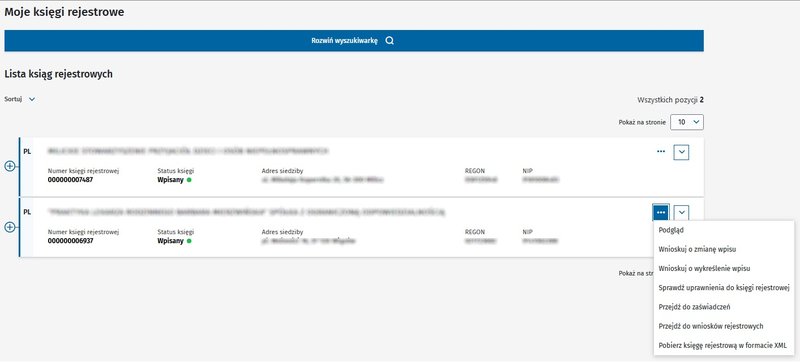Go to Przejdź do zaświadczeń
The image size is (800, 362).
click(695, 307)
